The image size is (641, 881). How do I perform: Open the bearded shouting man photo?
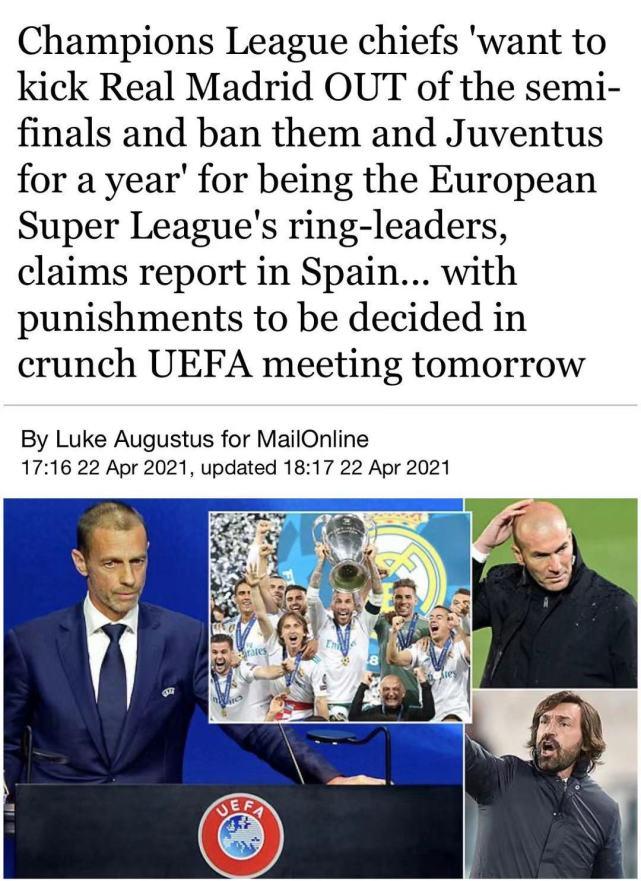[552, 785]
